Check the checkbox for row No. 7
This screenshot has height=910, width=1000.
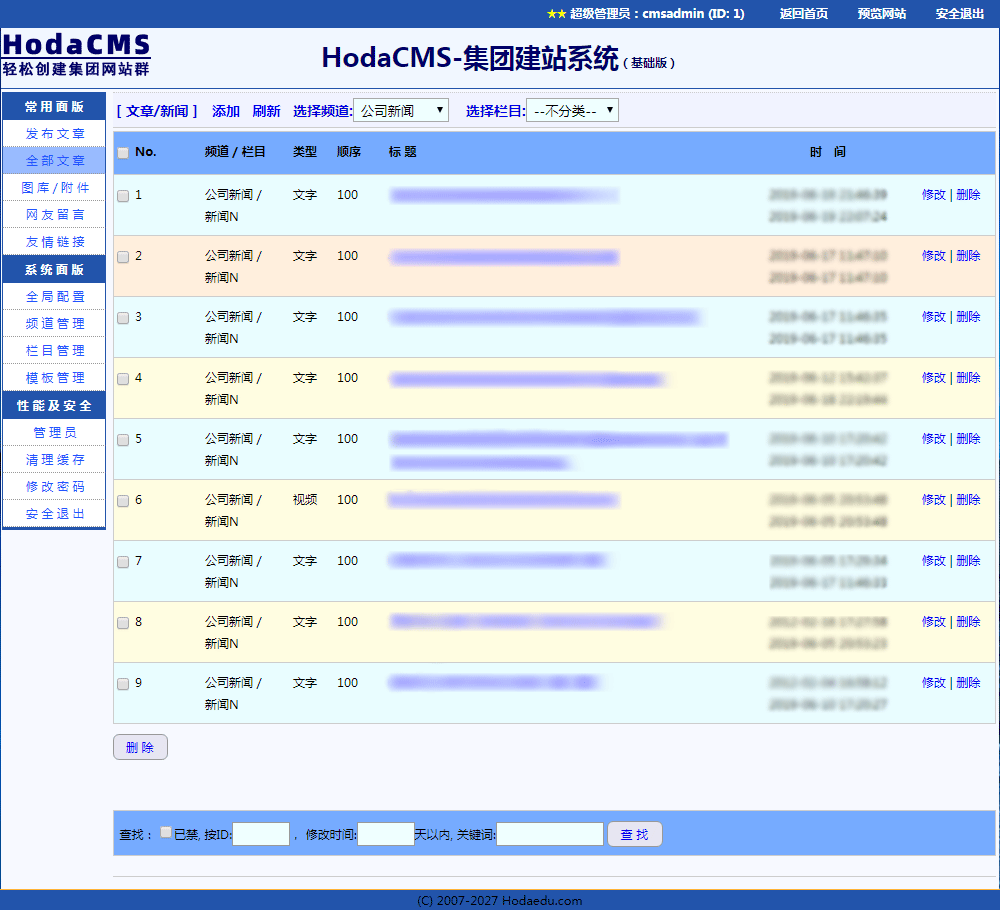[123, 562]
